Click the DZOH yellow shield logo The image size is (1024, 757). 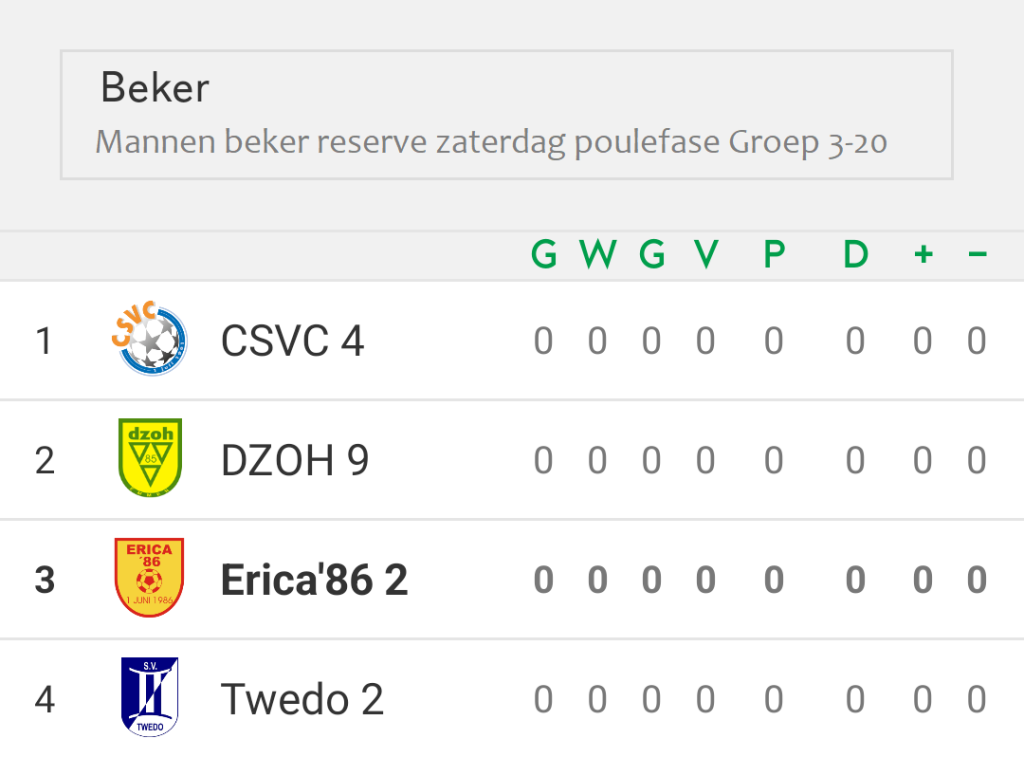pos(150,457)
